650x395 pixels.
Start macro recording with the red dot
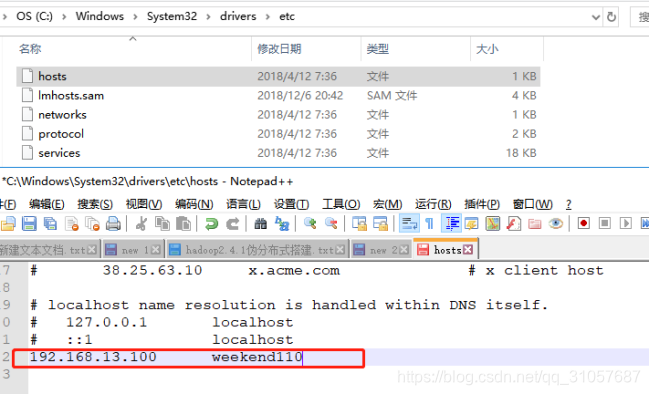click(x=584, y=224)
